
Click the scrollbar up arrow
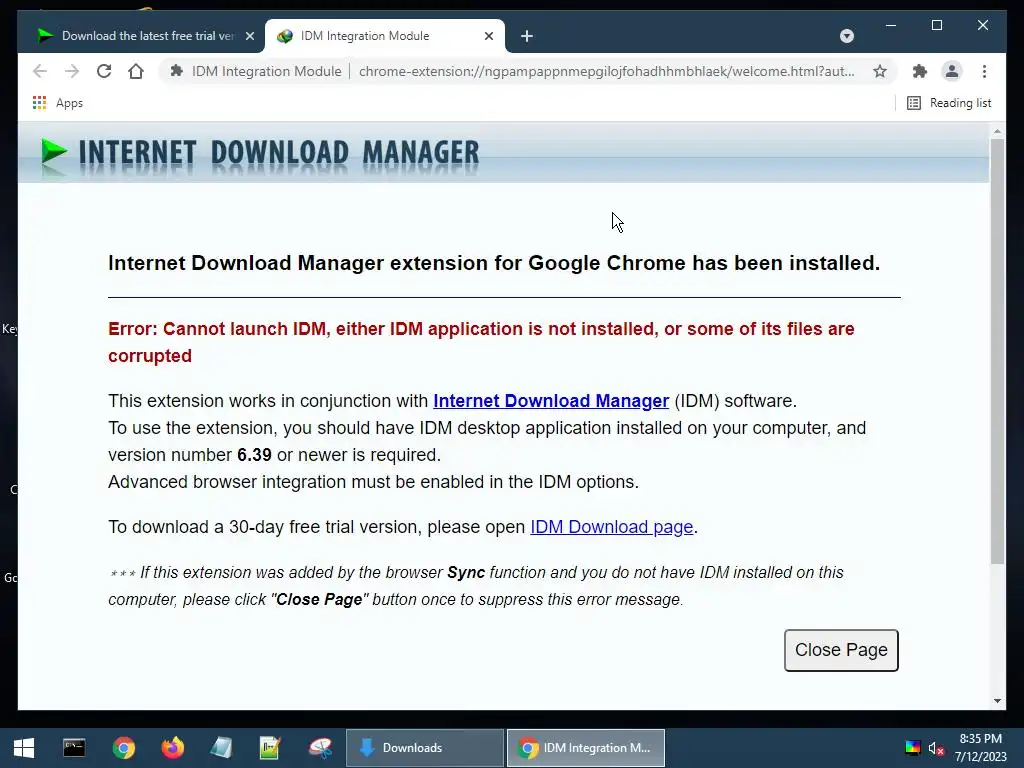pos(997,131)
